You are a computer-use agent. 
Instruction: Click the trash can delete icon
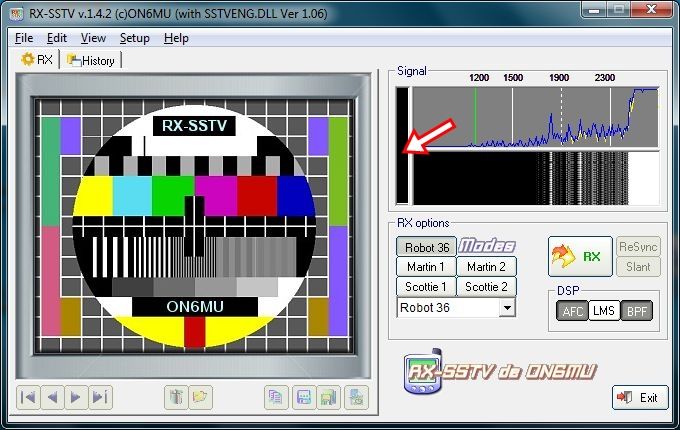pos(176,397)
